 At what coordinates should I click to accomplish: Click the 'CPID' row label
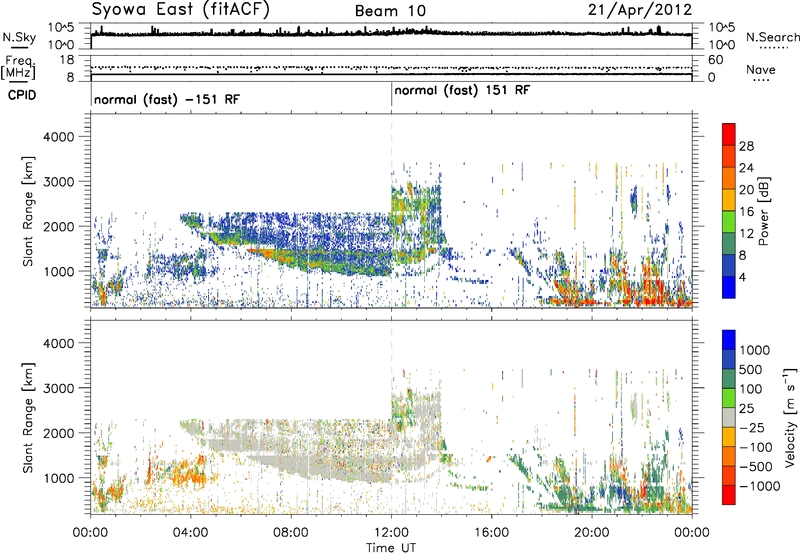(x=22, y=95)
